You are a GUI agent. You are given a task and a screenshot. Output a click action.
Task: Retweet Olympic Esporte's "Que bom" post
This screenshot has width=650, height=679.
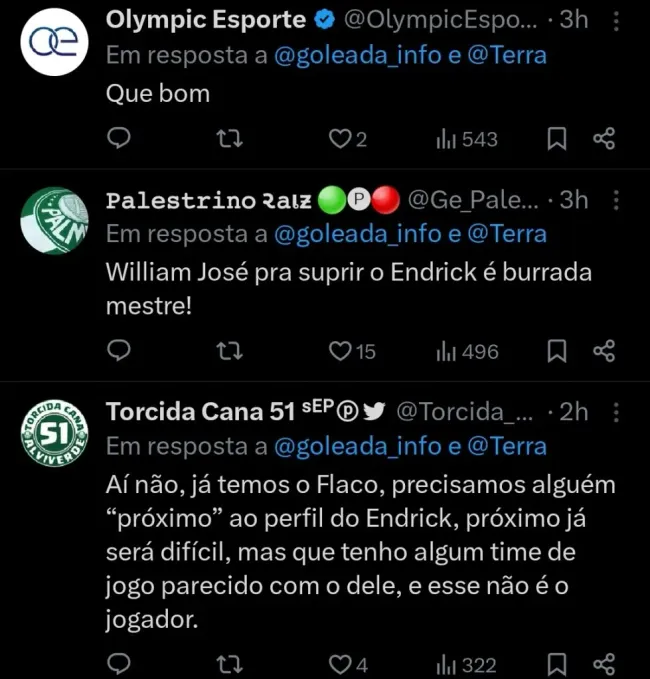click(x=229, y=139)
